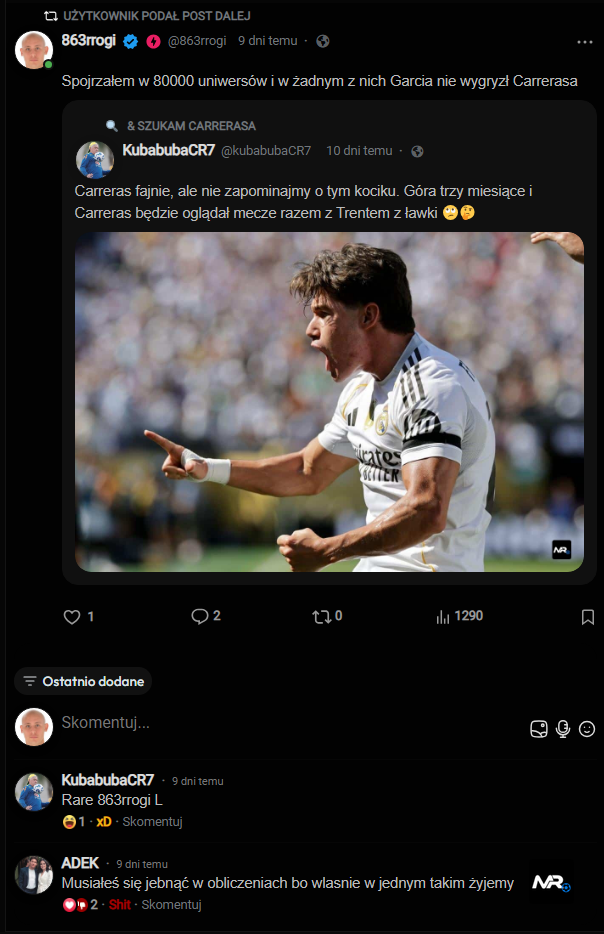This screenshot has width=604, height=934.
Task: Type in the 'Skomentuj...' comment field
Action: point(280,722)
